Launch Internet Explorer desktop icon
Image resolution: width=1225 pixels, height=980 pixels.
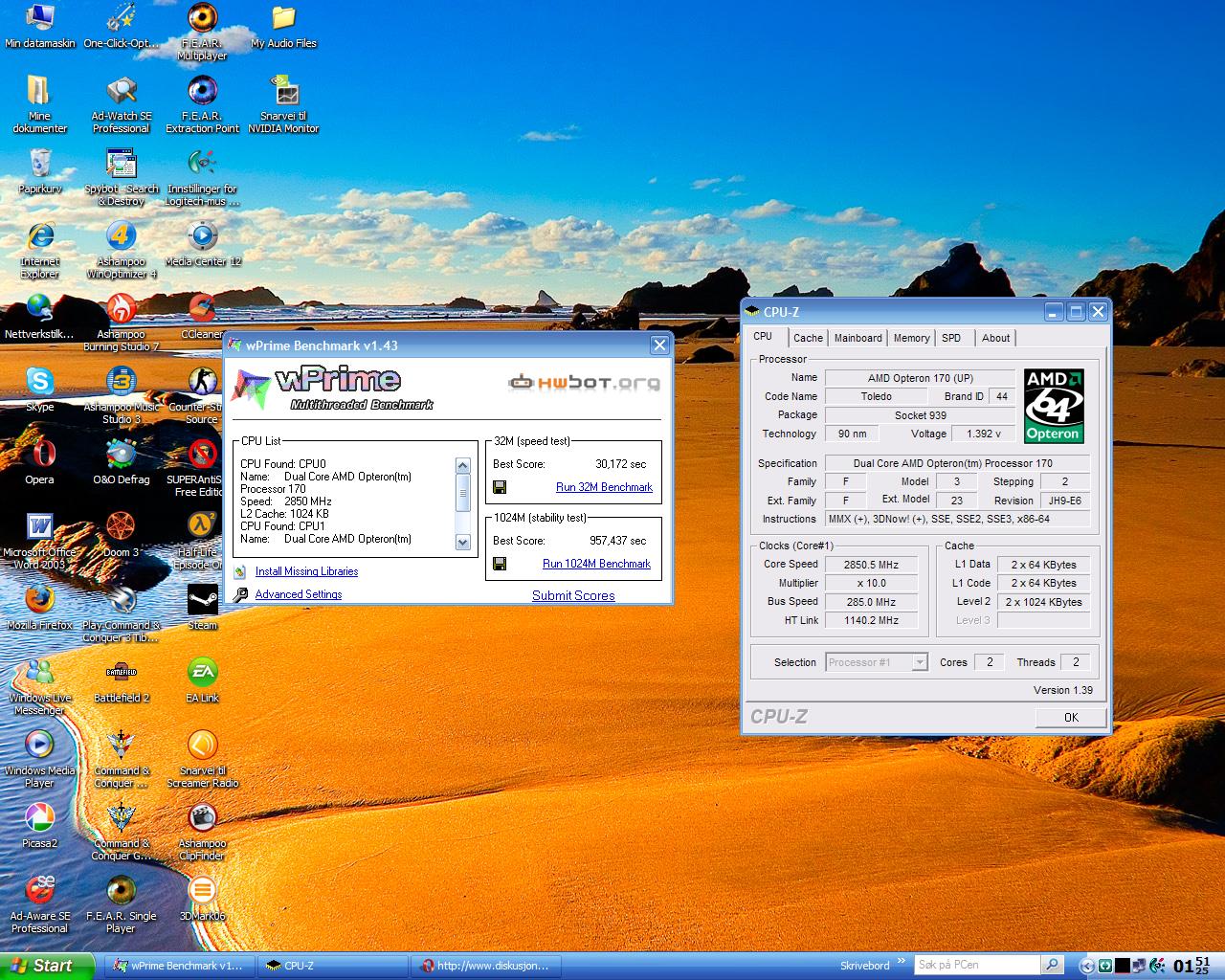coord(39,236)
